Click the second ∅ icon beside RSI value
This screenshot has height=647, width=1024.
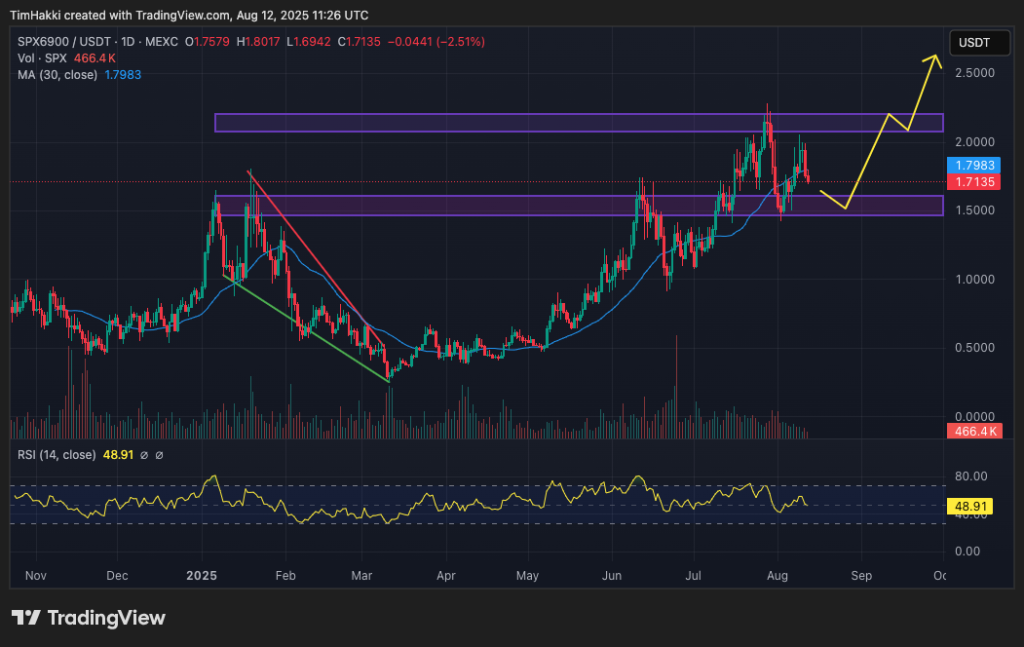point(159,455)
